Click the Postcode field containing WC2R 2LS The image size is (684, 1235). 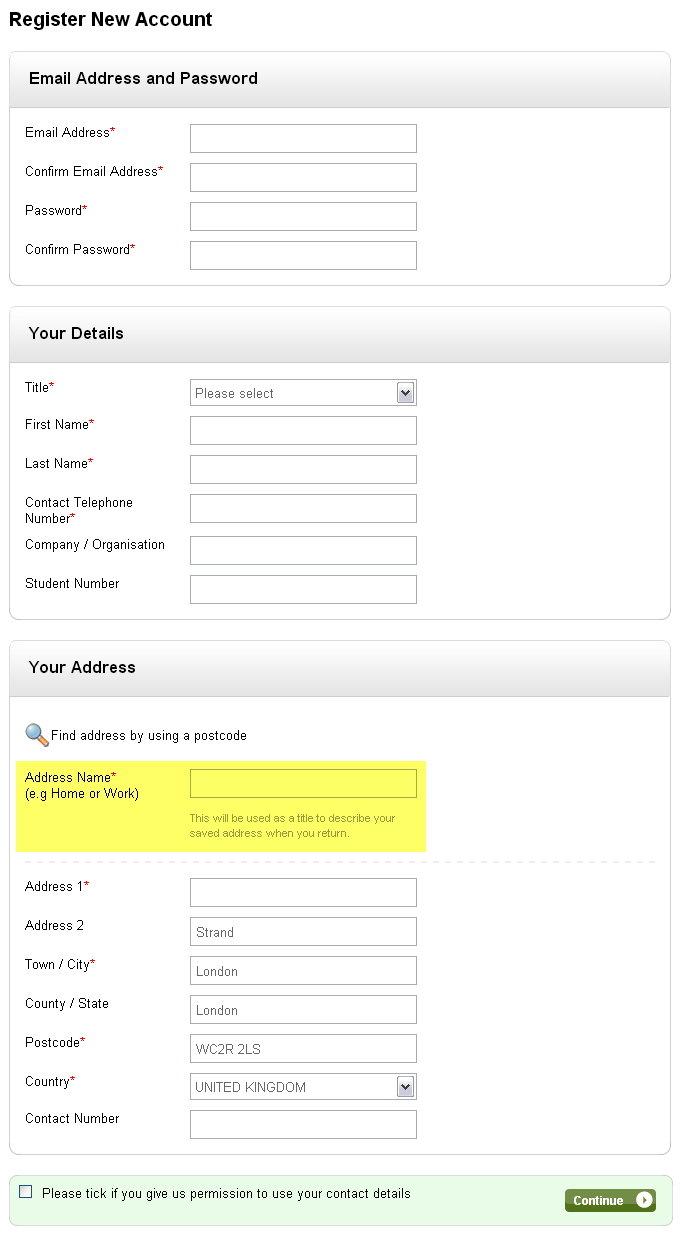[303, 1048]
